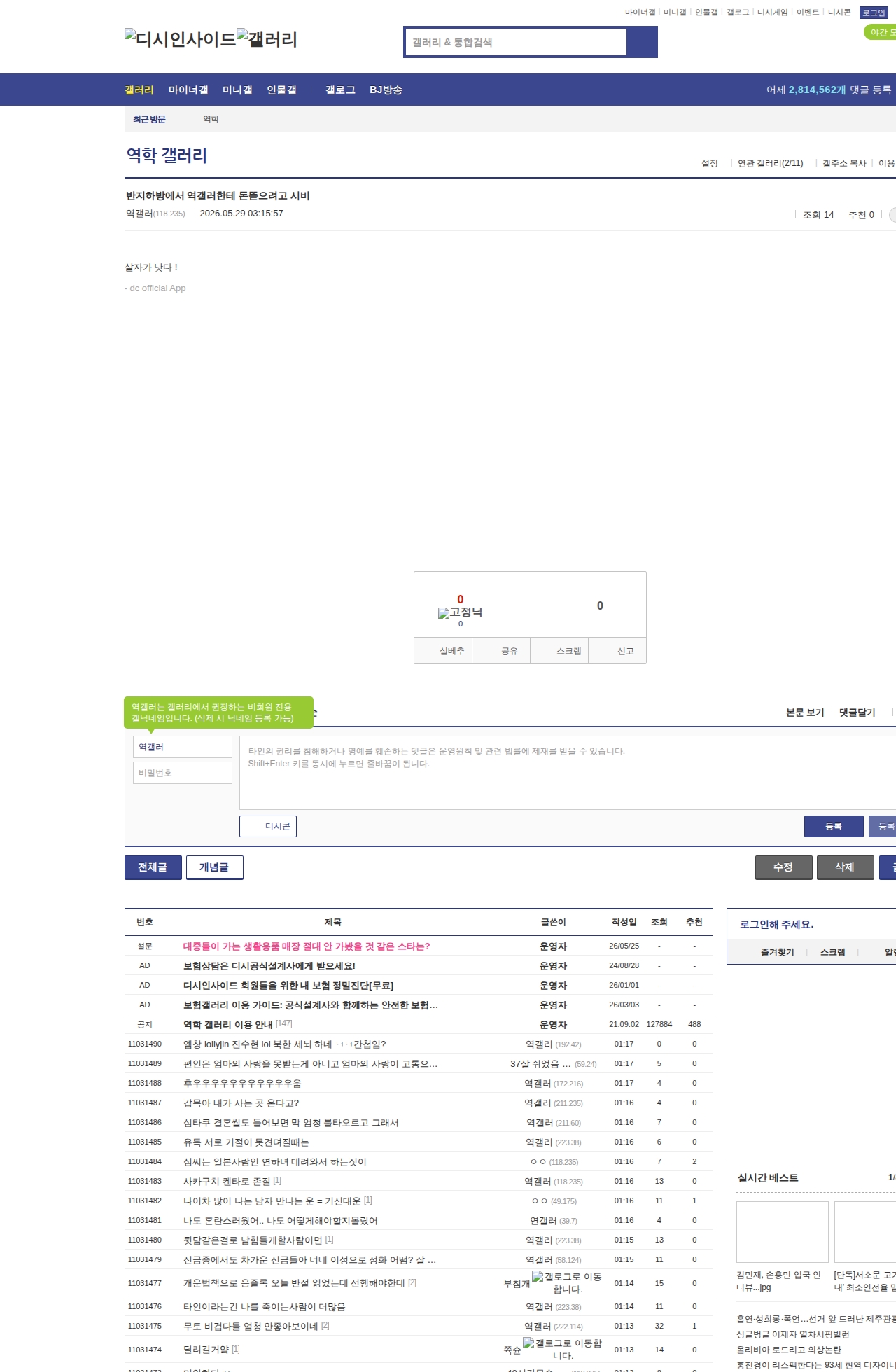This screenshot has width=896, height=1372.
Task: Click the nickname field containing 역갤러
Action: (183, 747)
